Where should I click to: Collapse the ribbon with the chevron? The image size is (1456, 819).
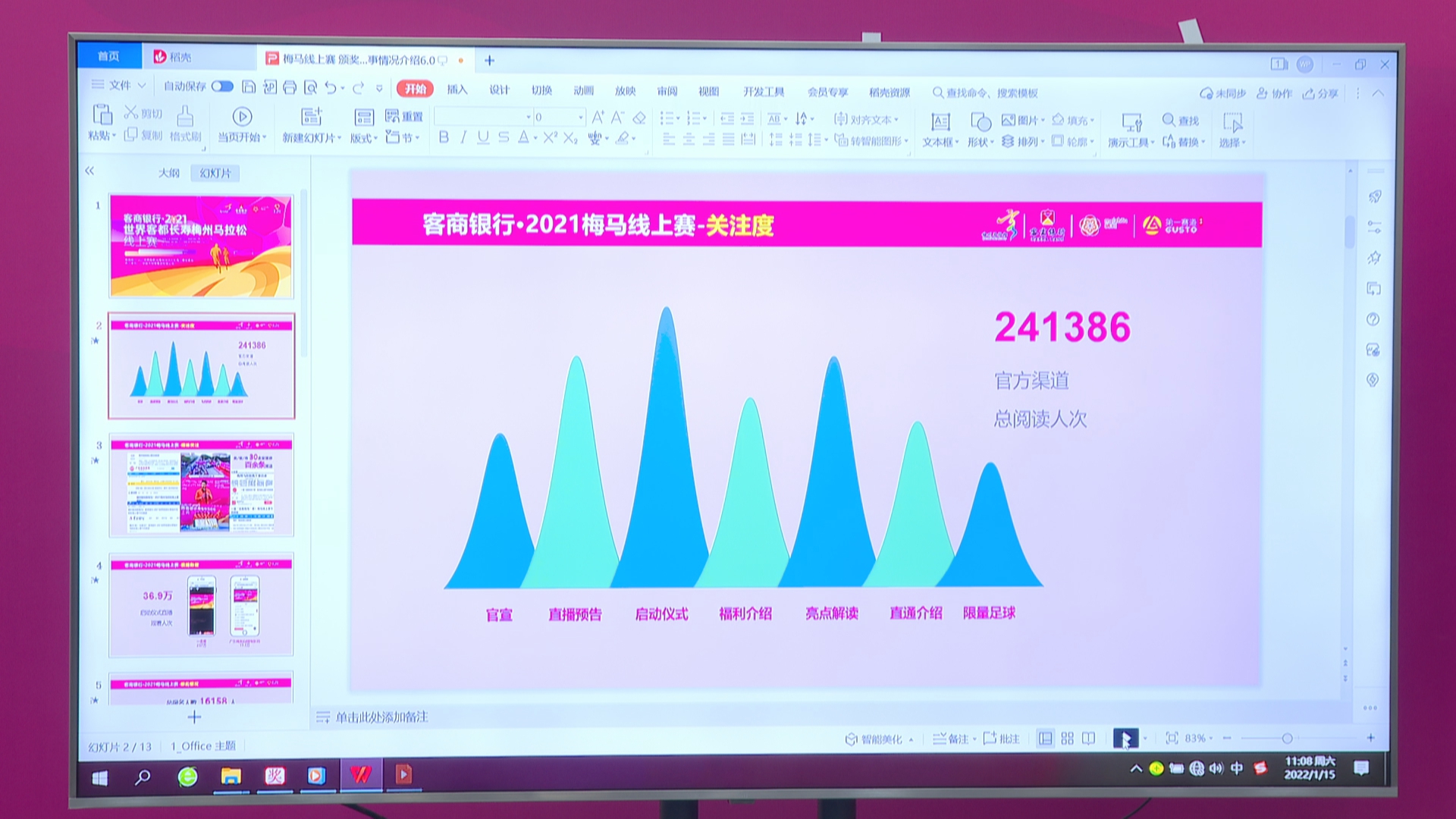(x=1377, y=93)
